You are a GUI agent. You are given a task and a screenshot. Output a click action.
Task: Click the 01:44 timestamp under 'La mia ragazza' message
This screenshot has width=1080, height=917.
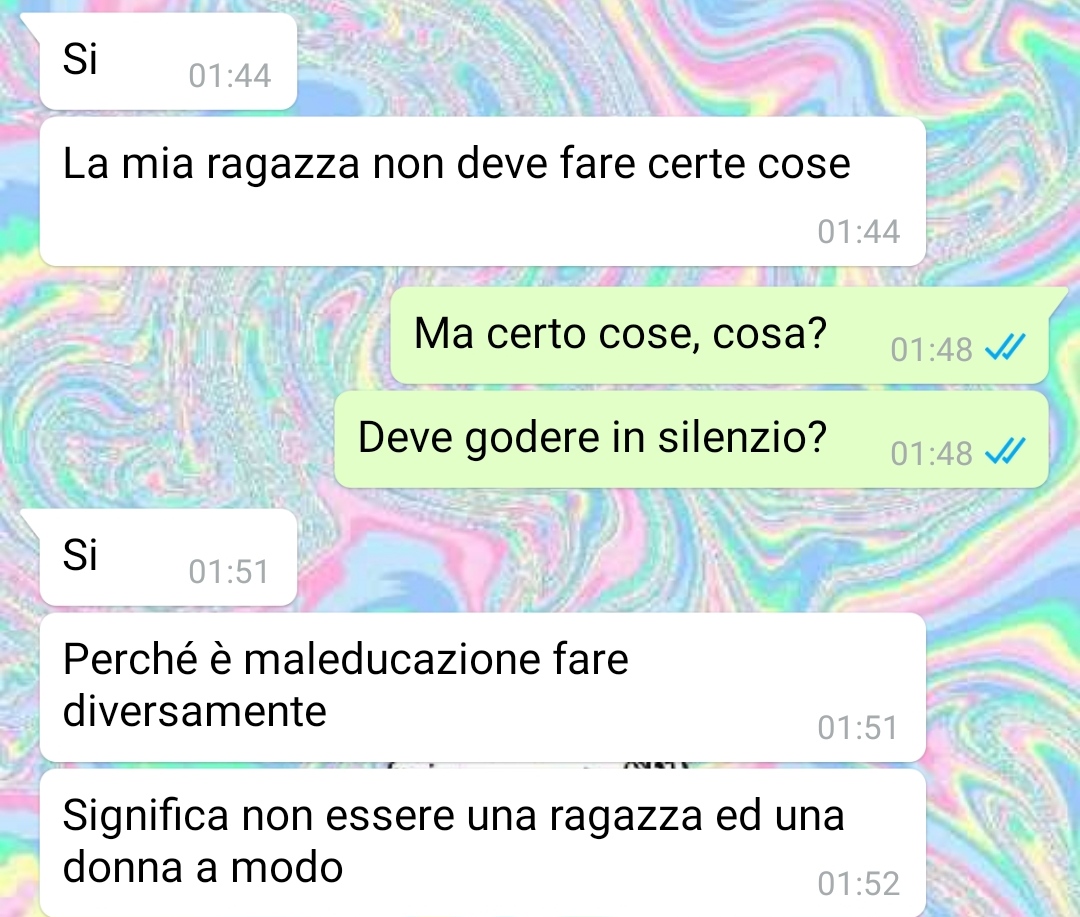pos(858,231)
